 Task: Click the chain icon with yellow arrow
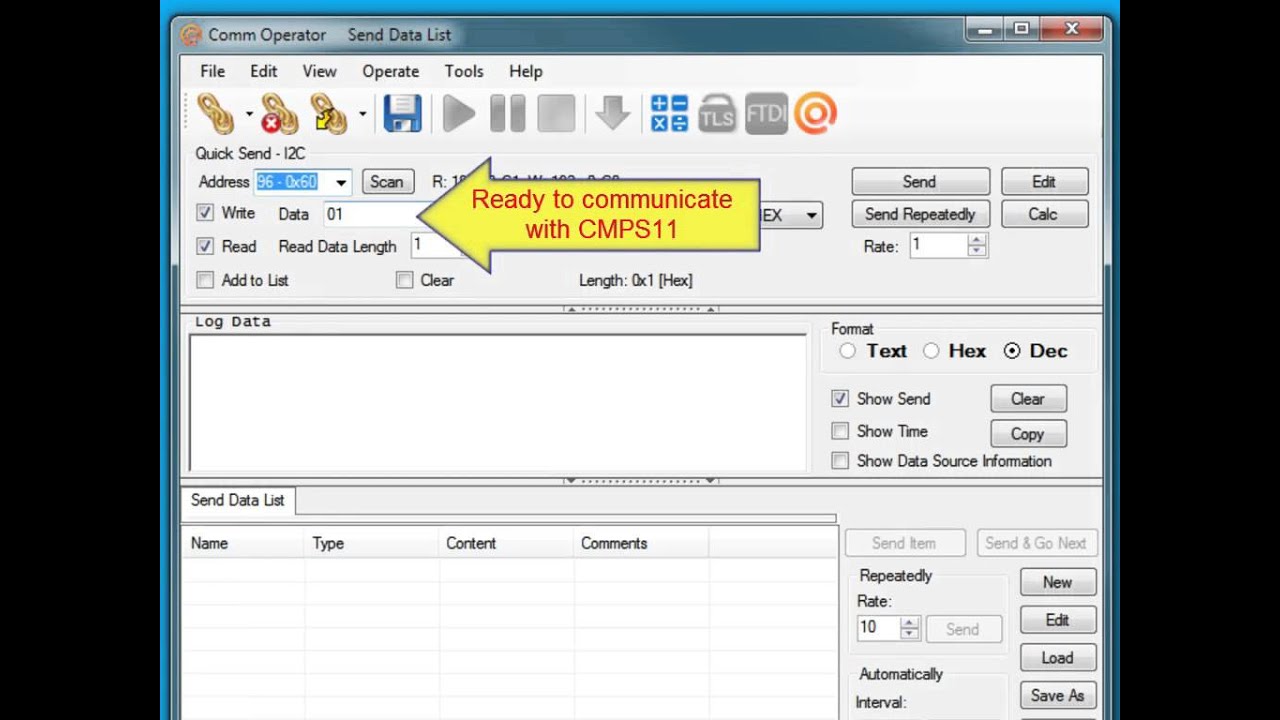pos(328,113)
